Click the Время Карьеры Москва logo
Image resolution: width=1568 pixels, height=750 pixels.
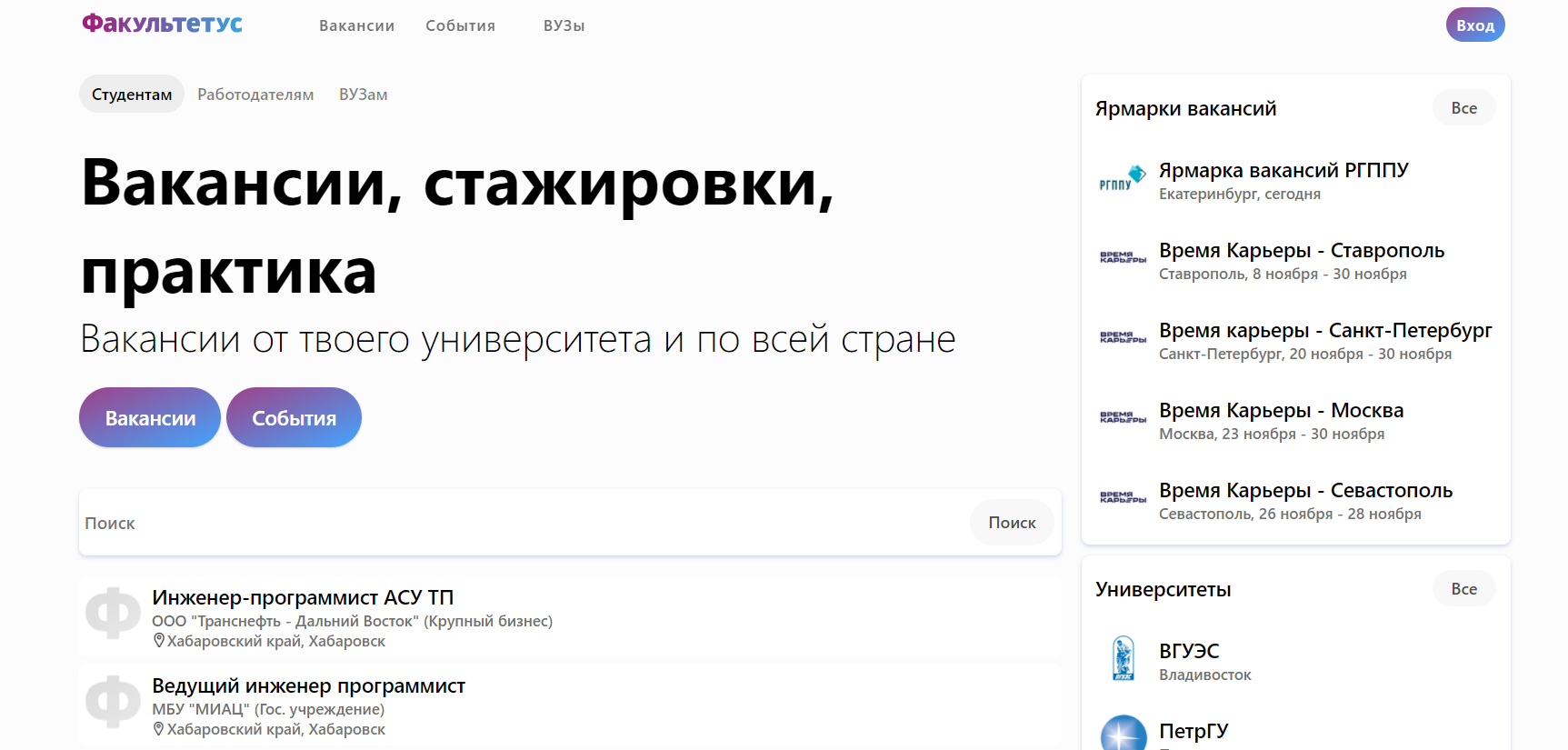pyautogui.click(x=1123, y=418)
